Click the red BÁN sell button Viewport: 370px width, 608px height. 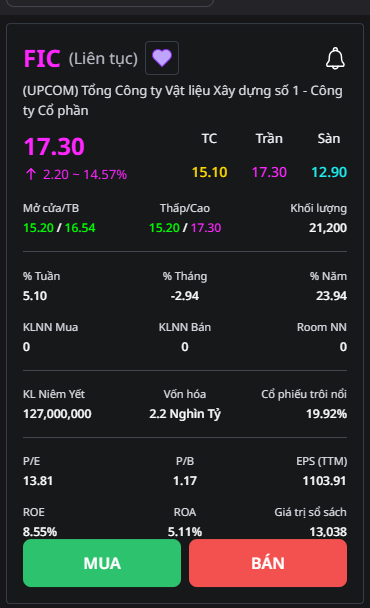click(268, 563)
